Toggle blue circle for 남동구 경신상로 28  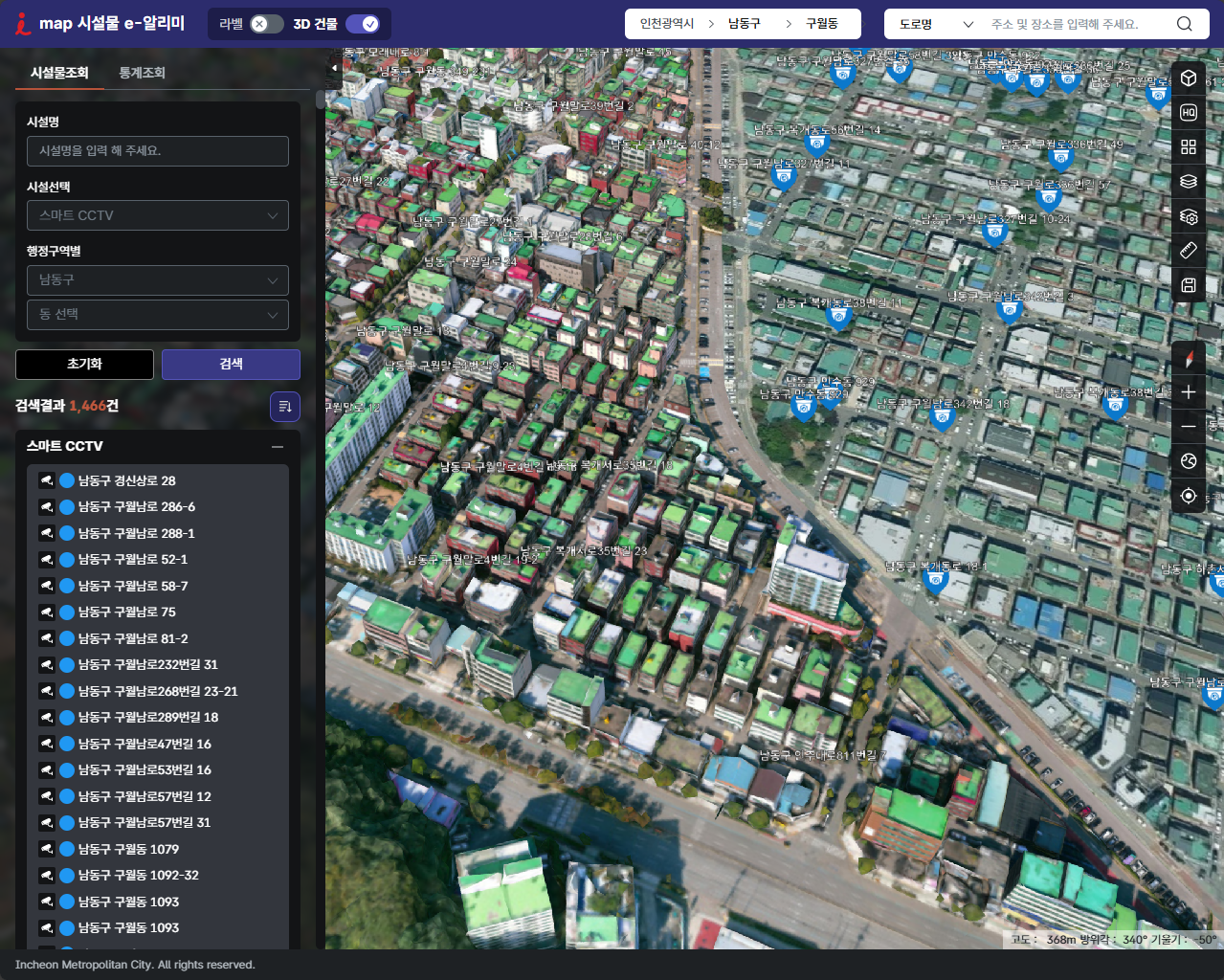pyautogui.click(x=67, y=480)
